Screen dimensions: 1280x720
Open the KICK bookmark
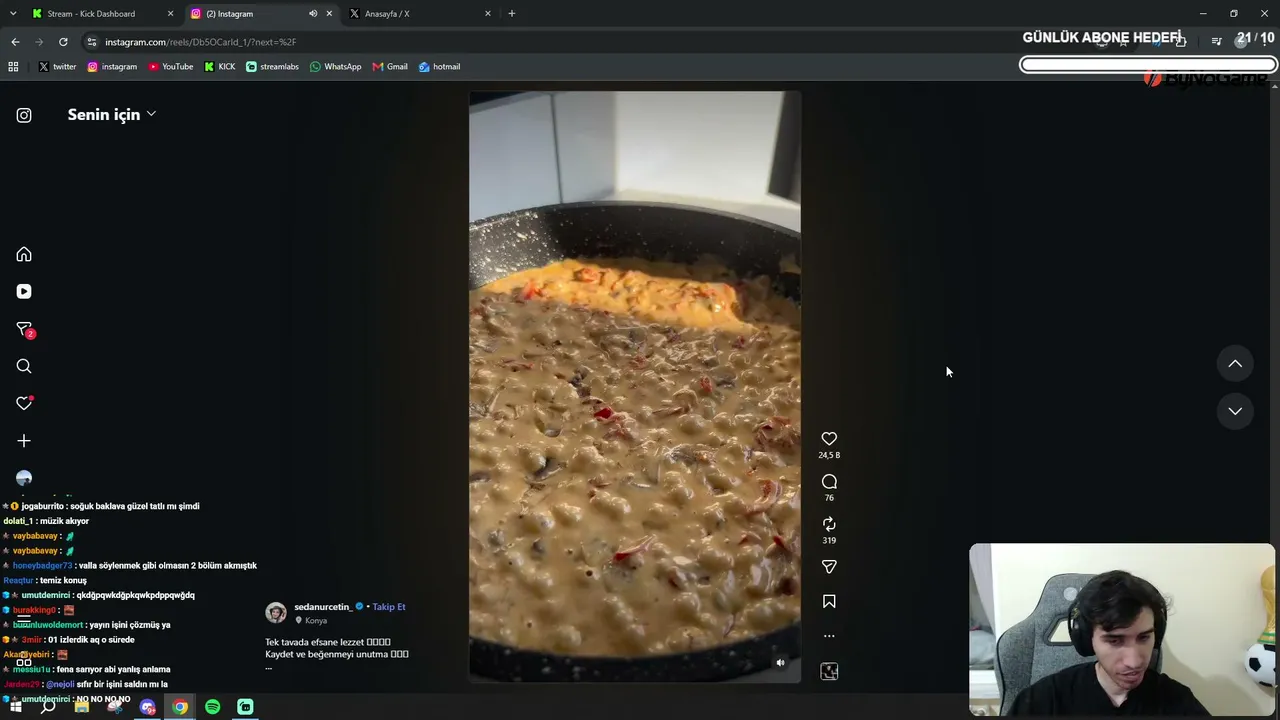[x=220, y=67]
